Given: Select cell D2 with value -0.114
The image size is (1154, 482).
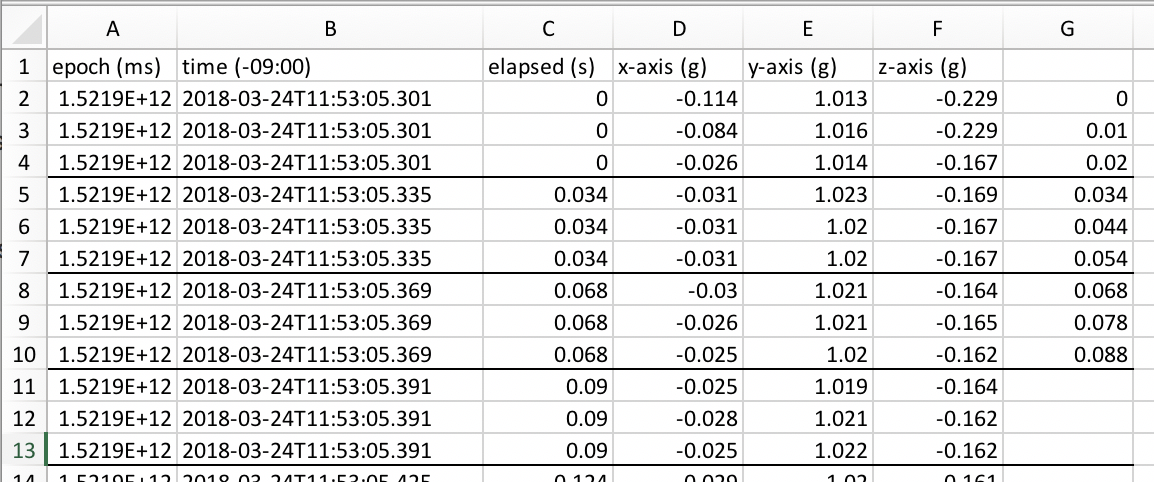Looking at the screenshot, I should pyautogui.click(x=677, y=99).
